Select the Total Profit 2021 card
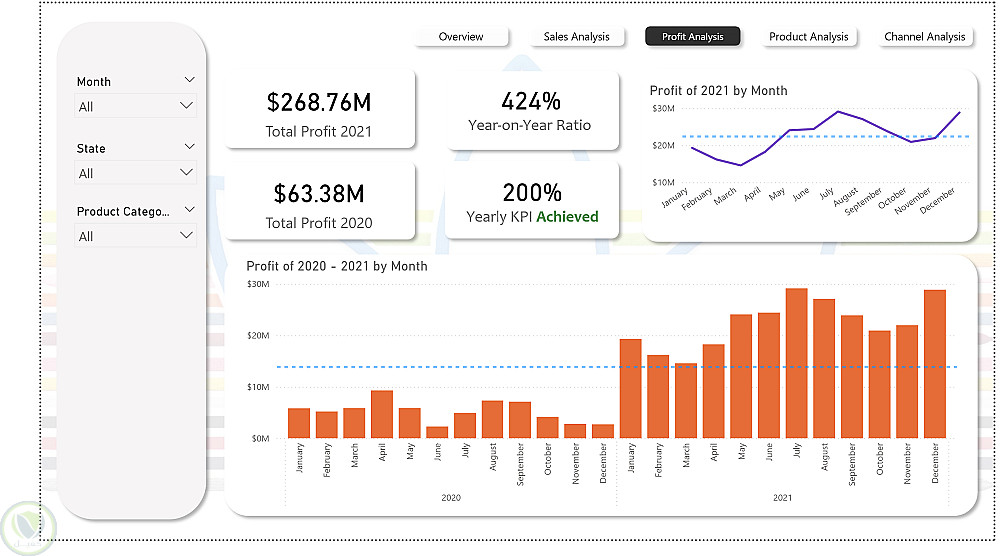This screenshot has height=556, width=1000. click(x=320, y=110)
